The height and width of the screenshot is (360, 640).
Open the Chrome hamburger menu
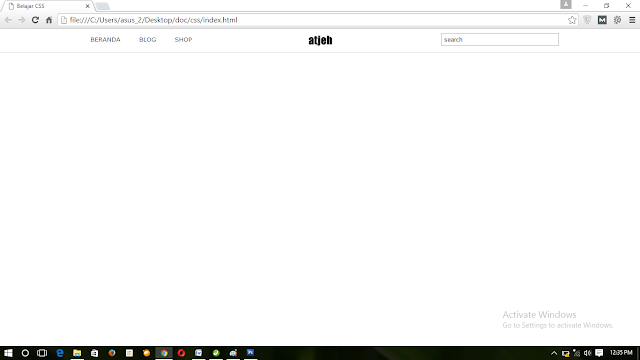click(x=632, y=20)
